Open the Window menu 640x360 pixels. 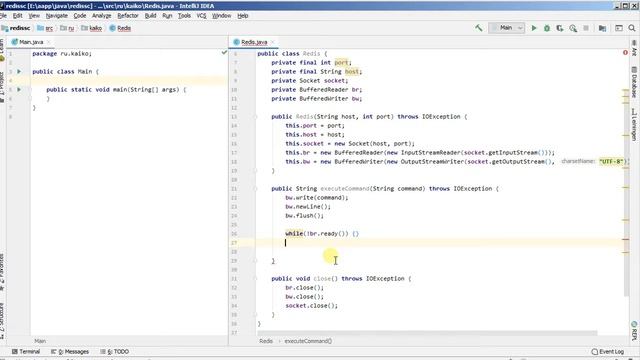click(x=222, y=16)
